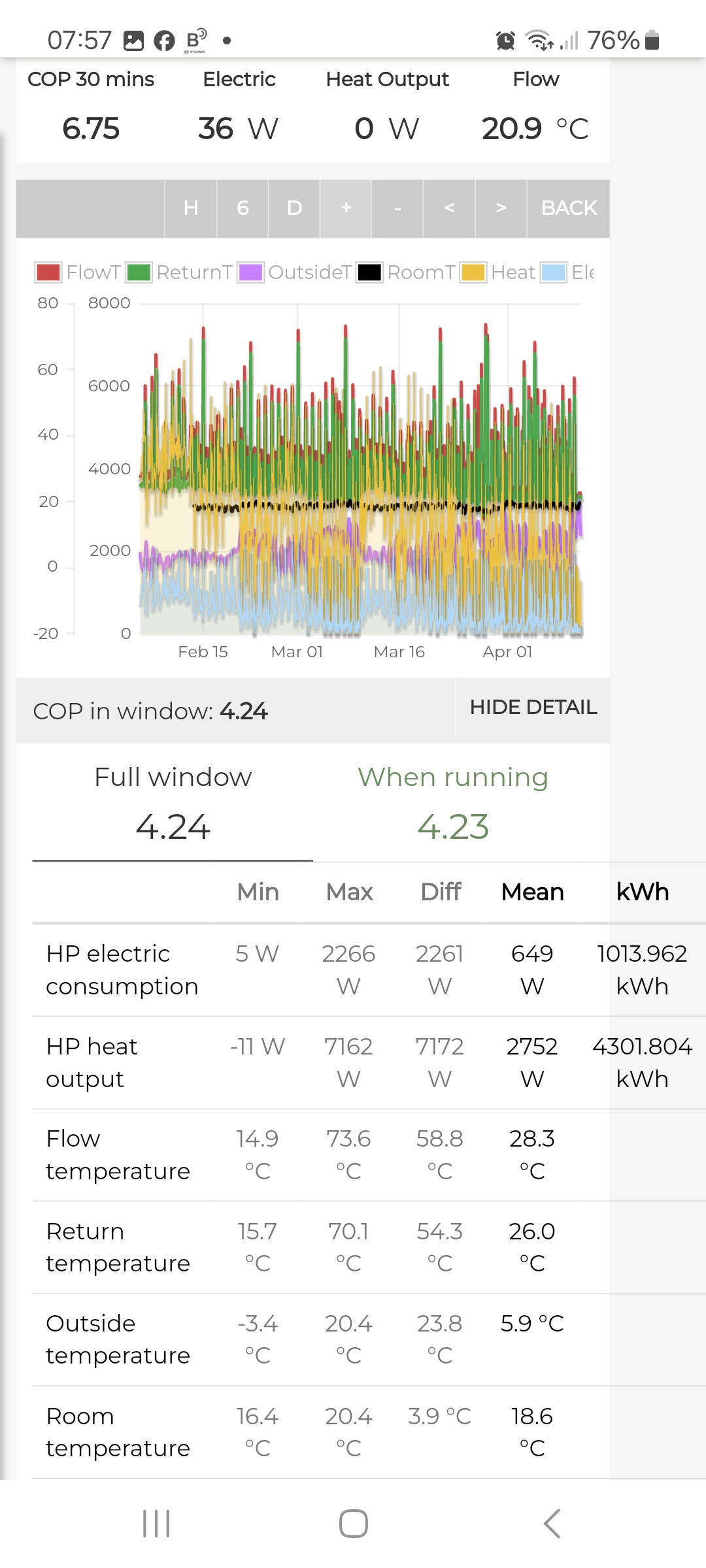The height and width of the screenshot is (1568, 706).
Task: Zoom in with the plus button
Action: click(346, 208)
